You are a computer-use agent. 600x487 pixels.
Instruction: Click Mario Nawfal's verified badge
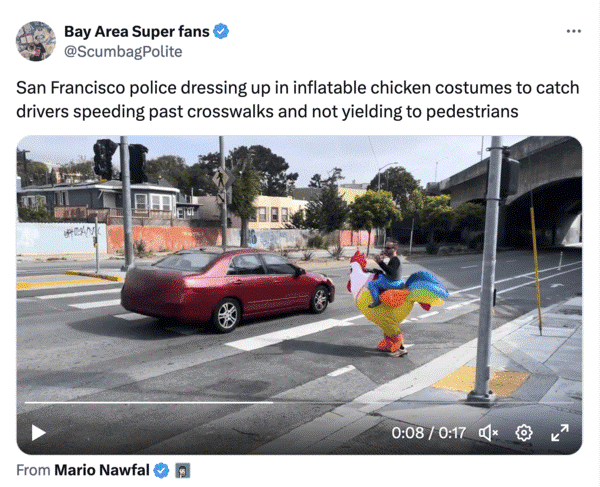[161, 470]
